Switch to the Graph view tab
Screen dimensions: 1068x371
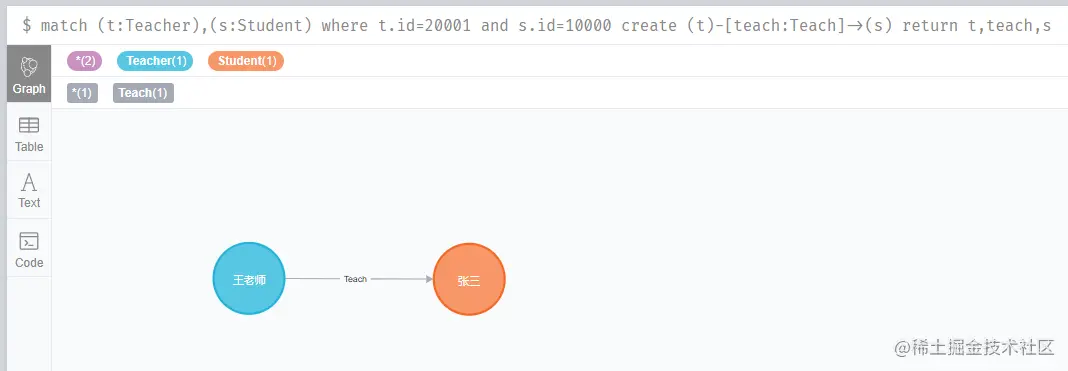(29, 74)
